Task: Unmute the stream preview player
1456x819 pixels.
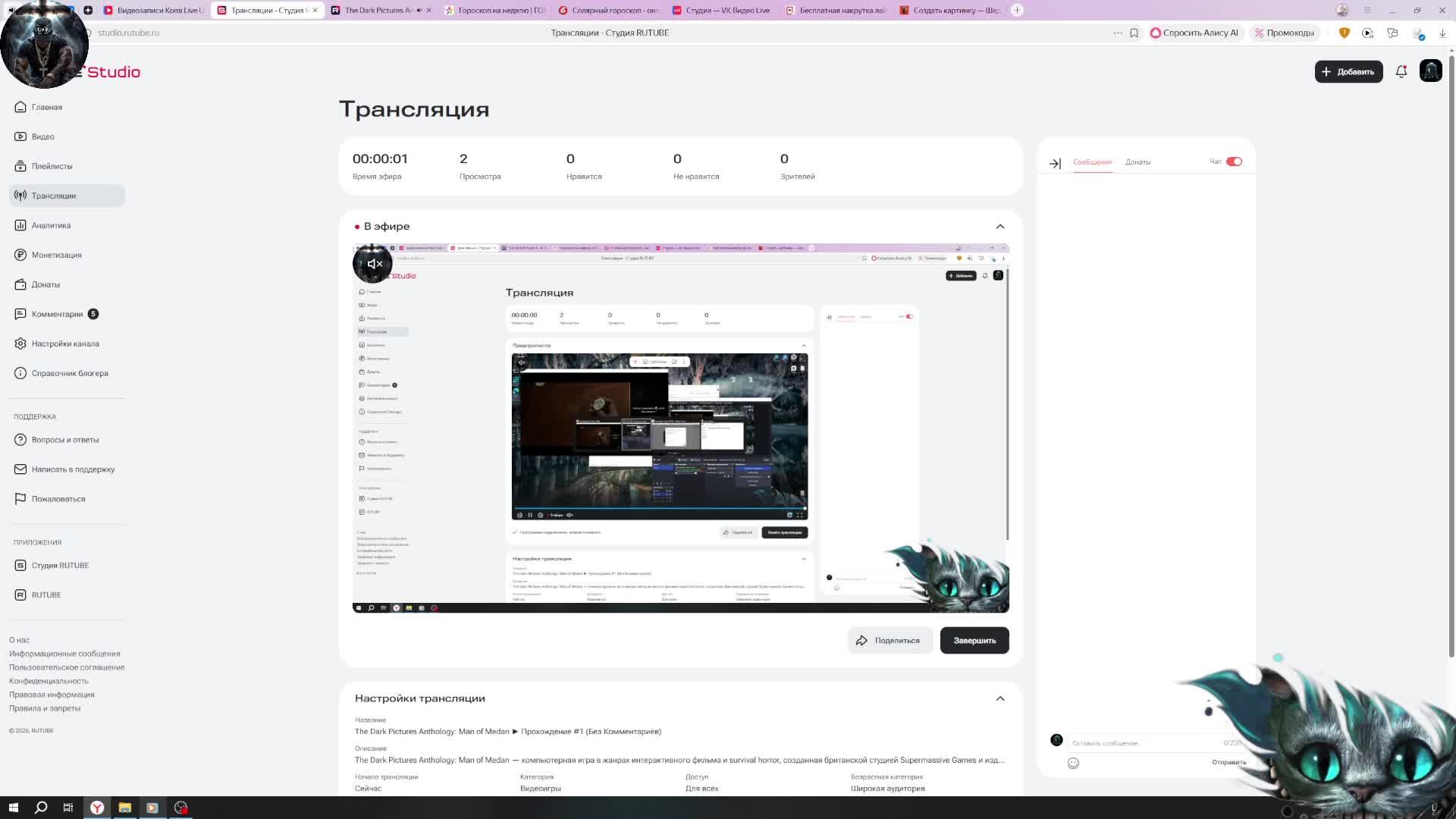Action: pyautogui.click(x=374, y=264)
